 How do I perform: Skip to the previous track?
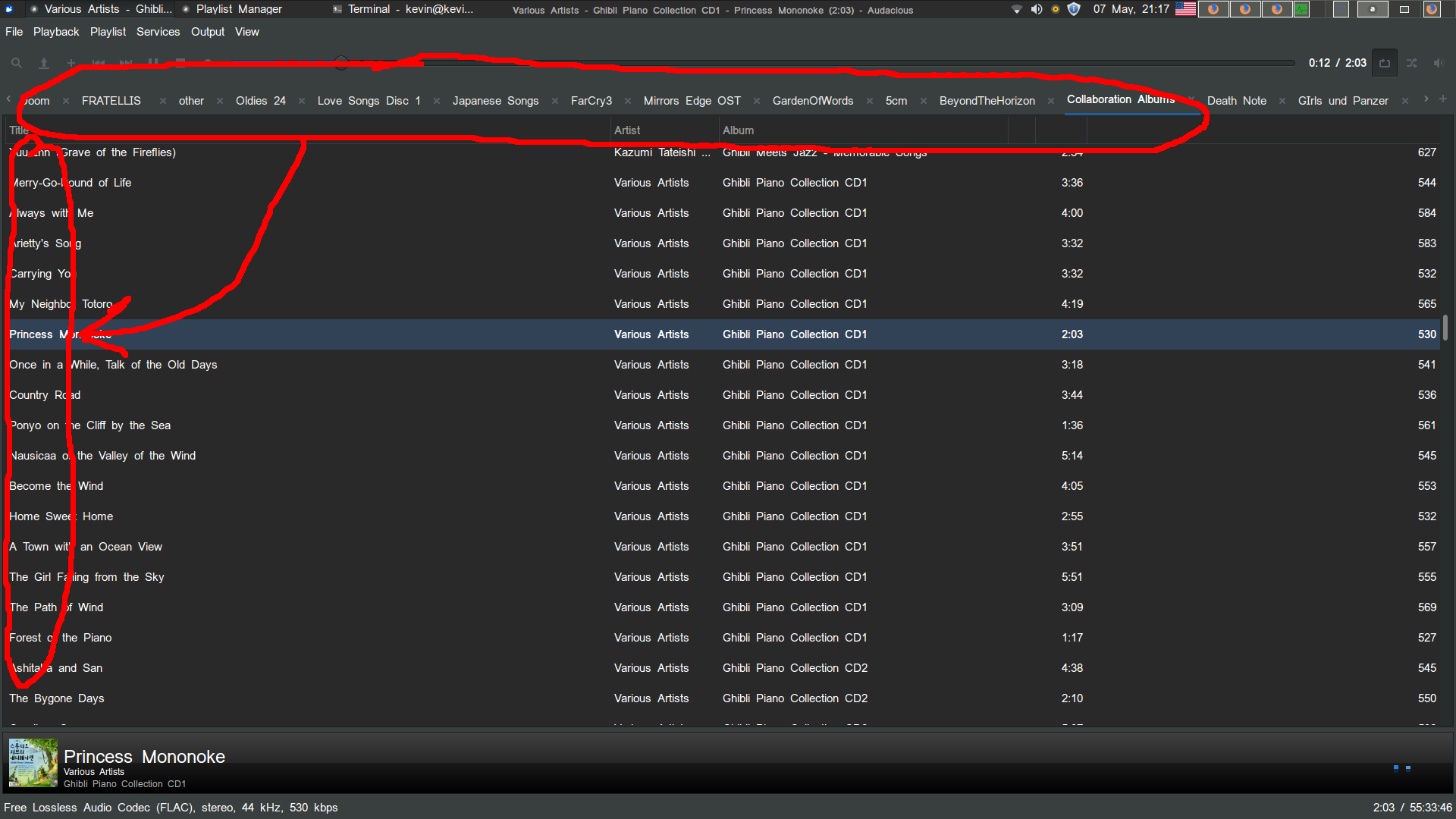click(x=99, y=63)
